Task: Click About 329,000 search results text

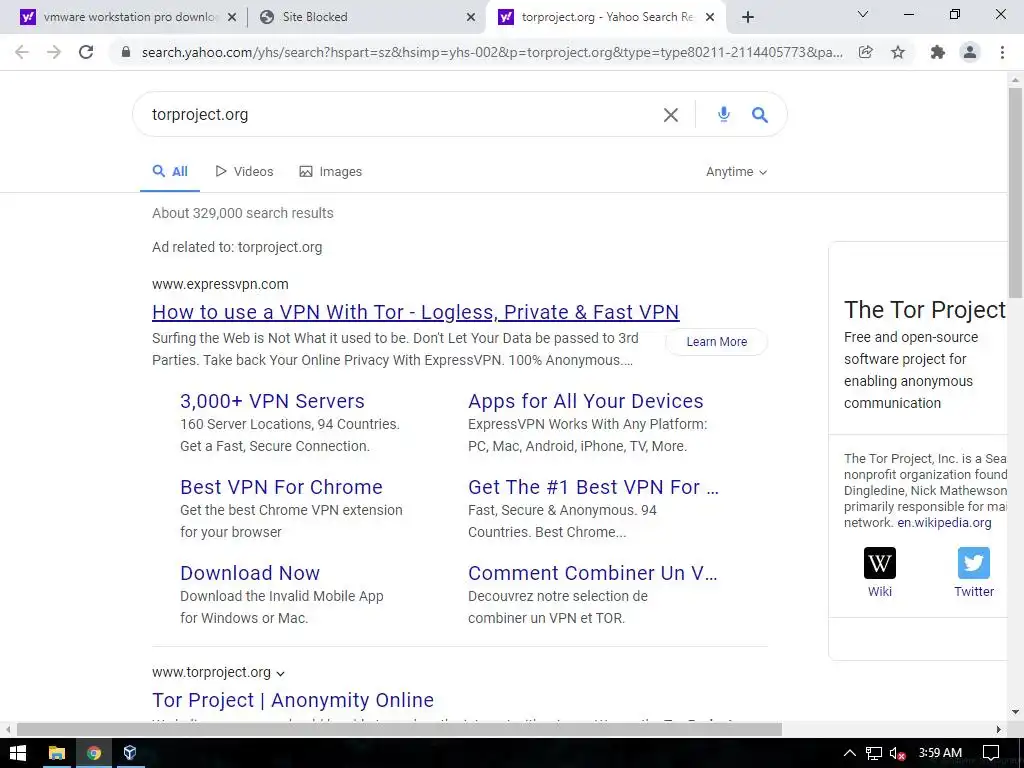Action: pos(243,214)
